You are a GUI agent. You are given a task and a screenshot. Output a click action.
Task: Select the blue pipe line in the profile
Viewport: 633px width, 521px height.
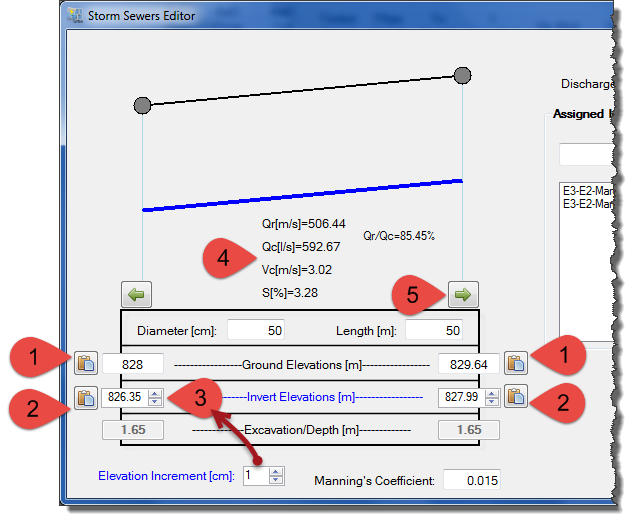click(300, 195)
